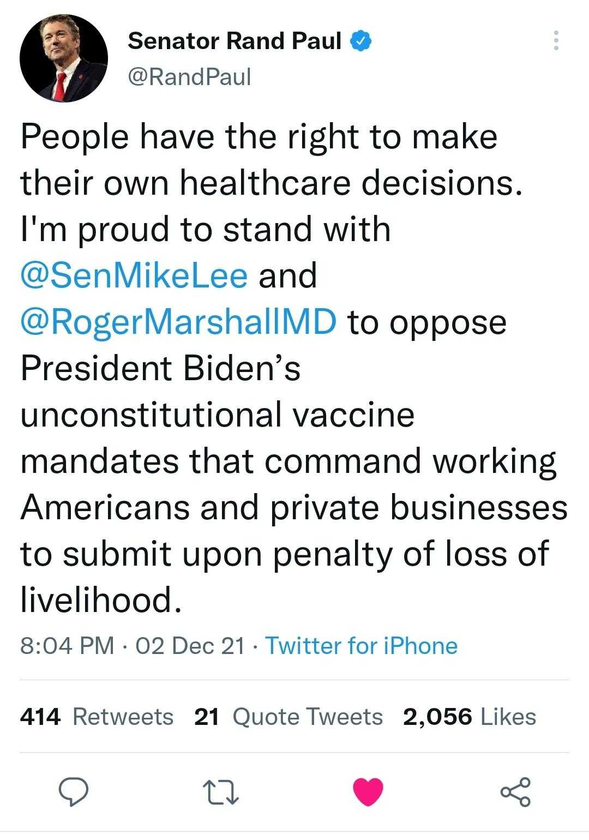View the 414 Retweets list
The height and width of the screenshot is (840, 589).
tap(97, 717)
